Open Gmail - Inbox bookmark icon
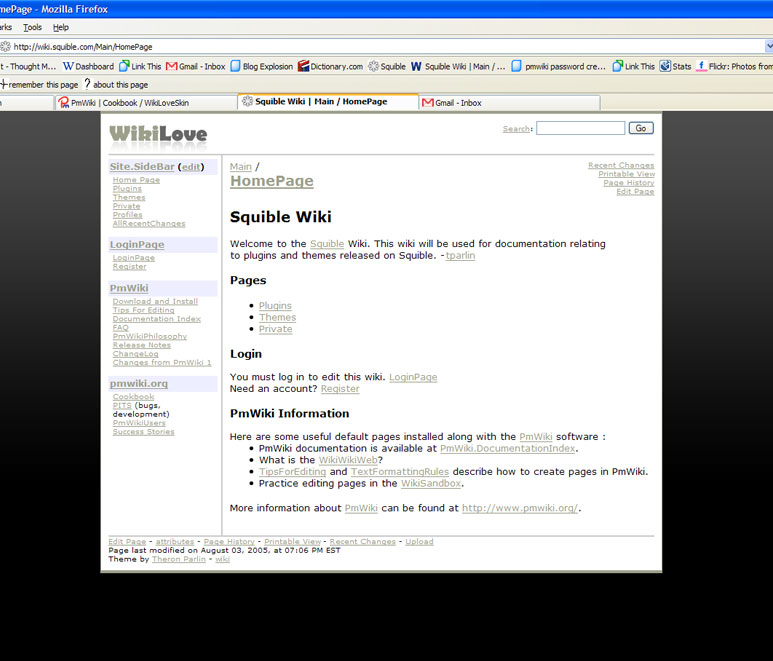773x661 pixels. pos(171,66)
